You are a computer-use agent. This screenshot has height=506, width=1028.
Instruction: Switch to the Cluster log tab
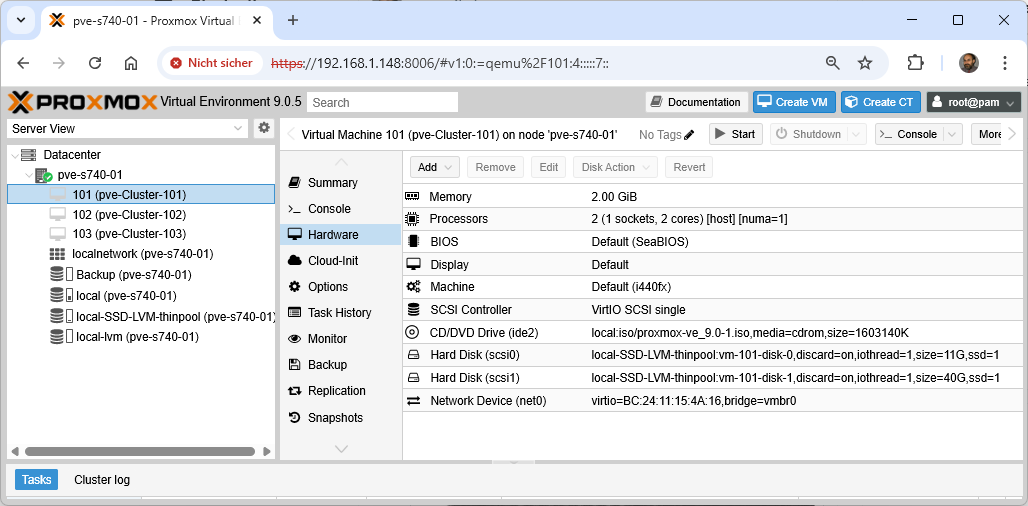click(x=102, y=480)
